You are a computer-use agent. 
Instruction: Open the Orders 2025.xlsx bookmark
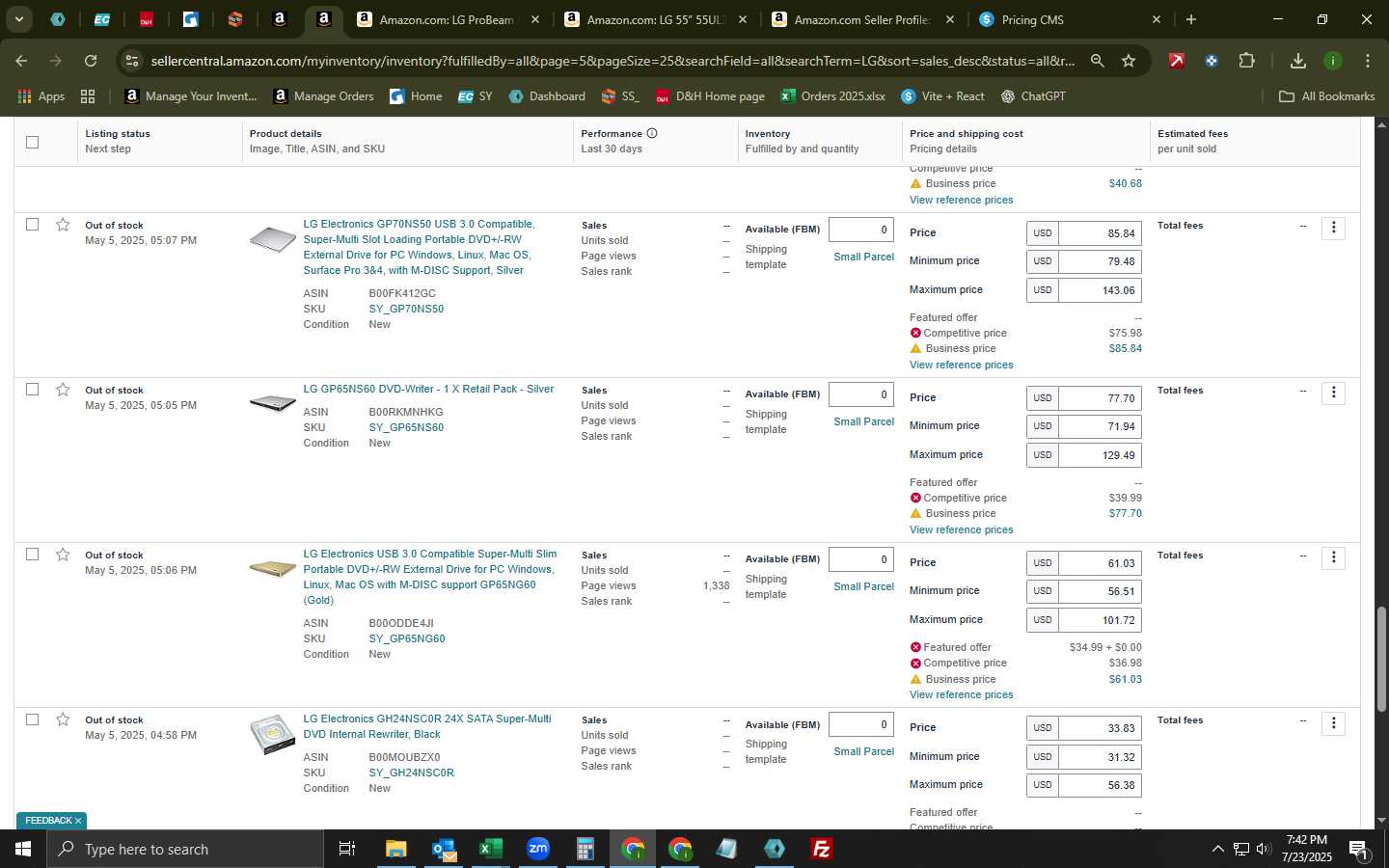coord(832,96)
